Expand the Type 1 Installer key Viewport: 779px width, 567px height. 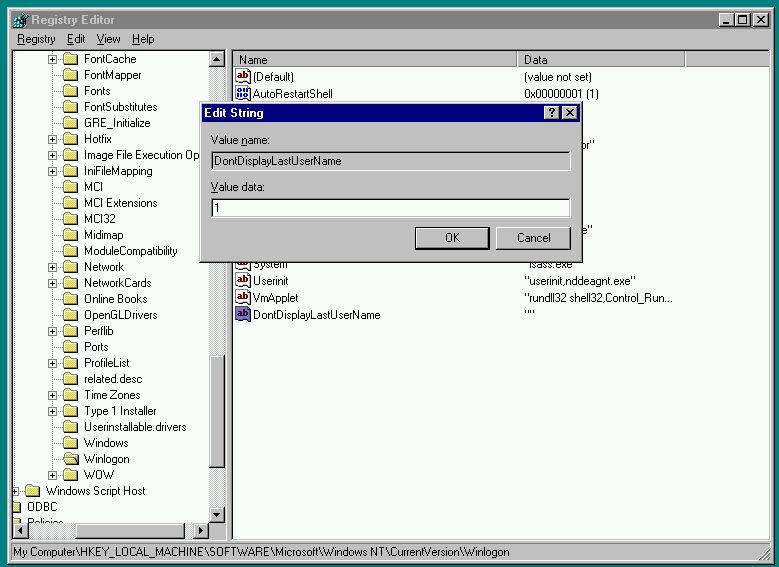[x=52, y=411]
